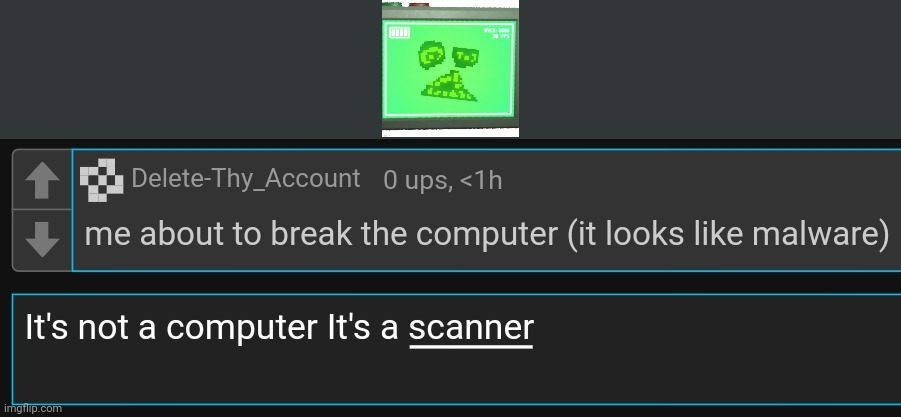
Task: Open the checkered avatar of Delete-Thy_Account
Action: pyautogui.click(x=102, y=180)
